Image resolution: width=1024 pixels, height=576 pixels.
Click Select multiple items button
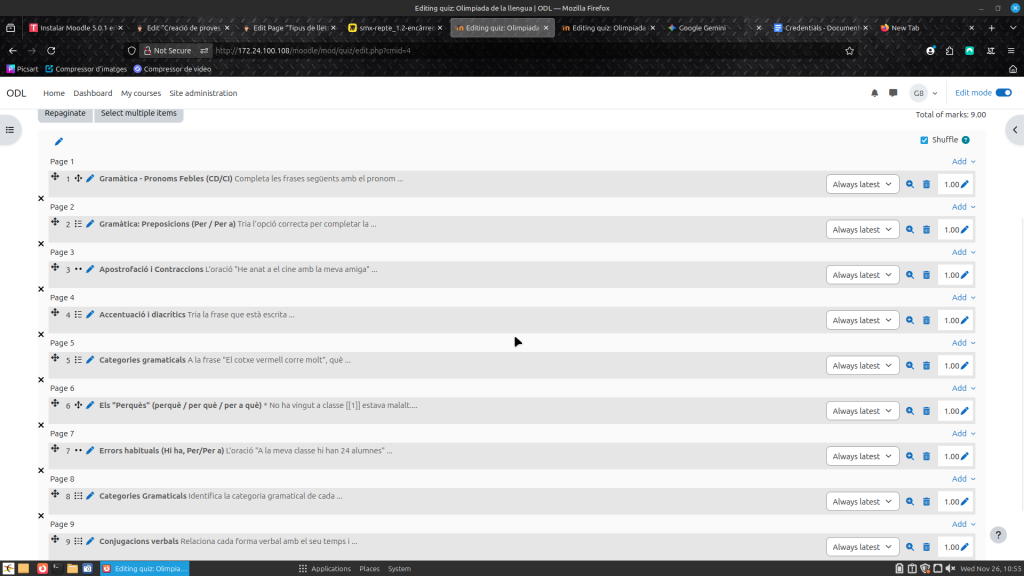pyautogui.click(x=139, y=113)
